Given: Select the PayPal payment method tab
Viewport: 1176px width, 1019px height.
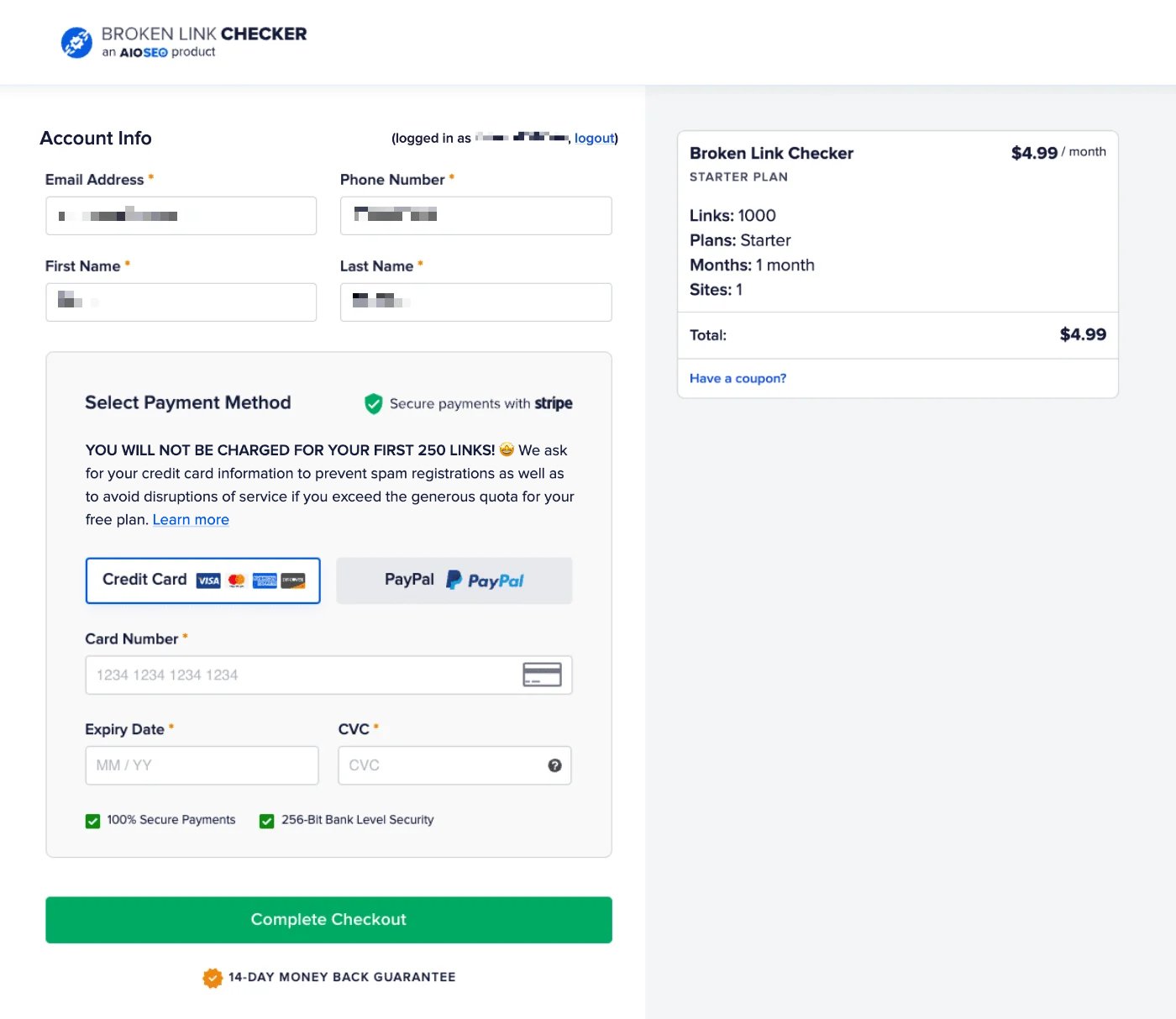Looking at the screenshot, I should (x=454, y=580).
